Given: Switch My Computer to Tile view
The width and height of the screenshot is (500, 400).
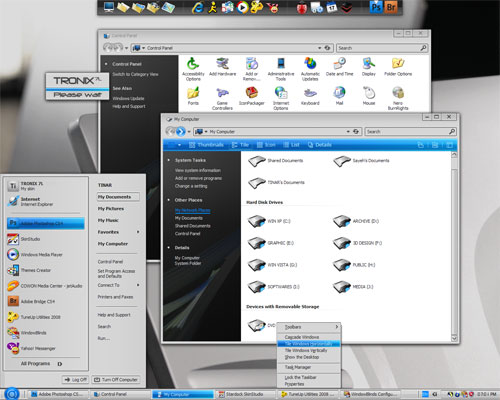Looking at the screenshot, I should click(240, 145).
